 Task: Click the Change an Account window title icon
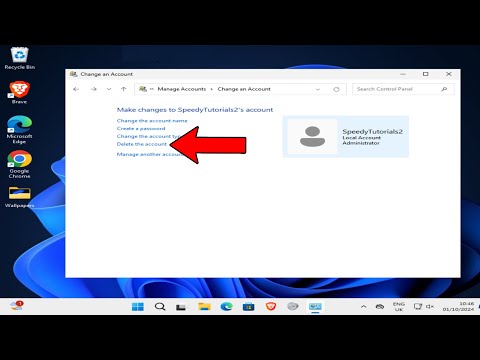point(73,74)
